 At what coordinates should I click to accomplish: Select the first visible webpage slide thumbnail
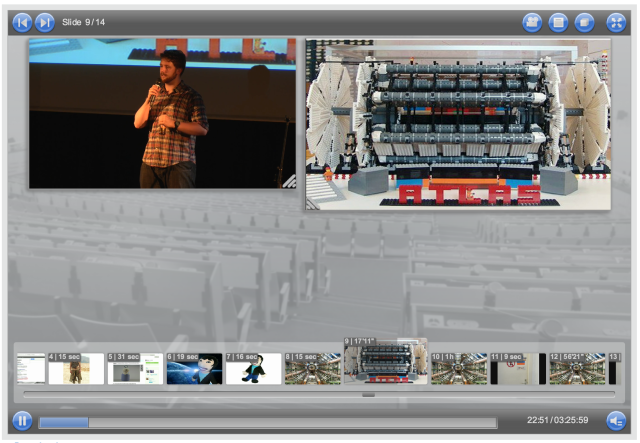click(31, 369)
